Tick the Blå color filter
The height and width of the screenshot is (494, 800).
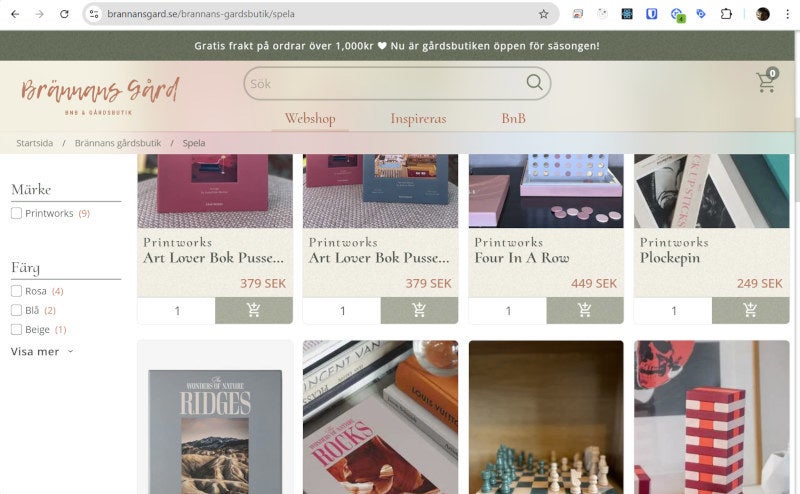(x=17, y=310)
